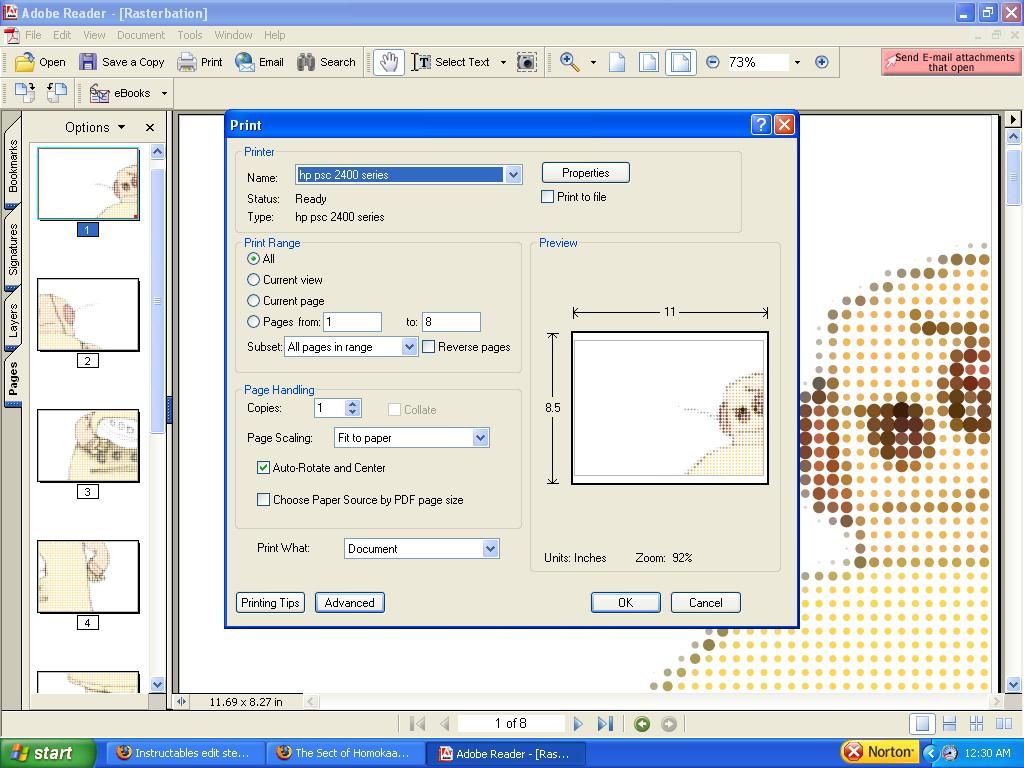Click the Advanced button
The height and width of the screenshot is (768, 1024).
(349, 603)
